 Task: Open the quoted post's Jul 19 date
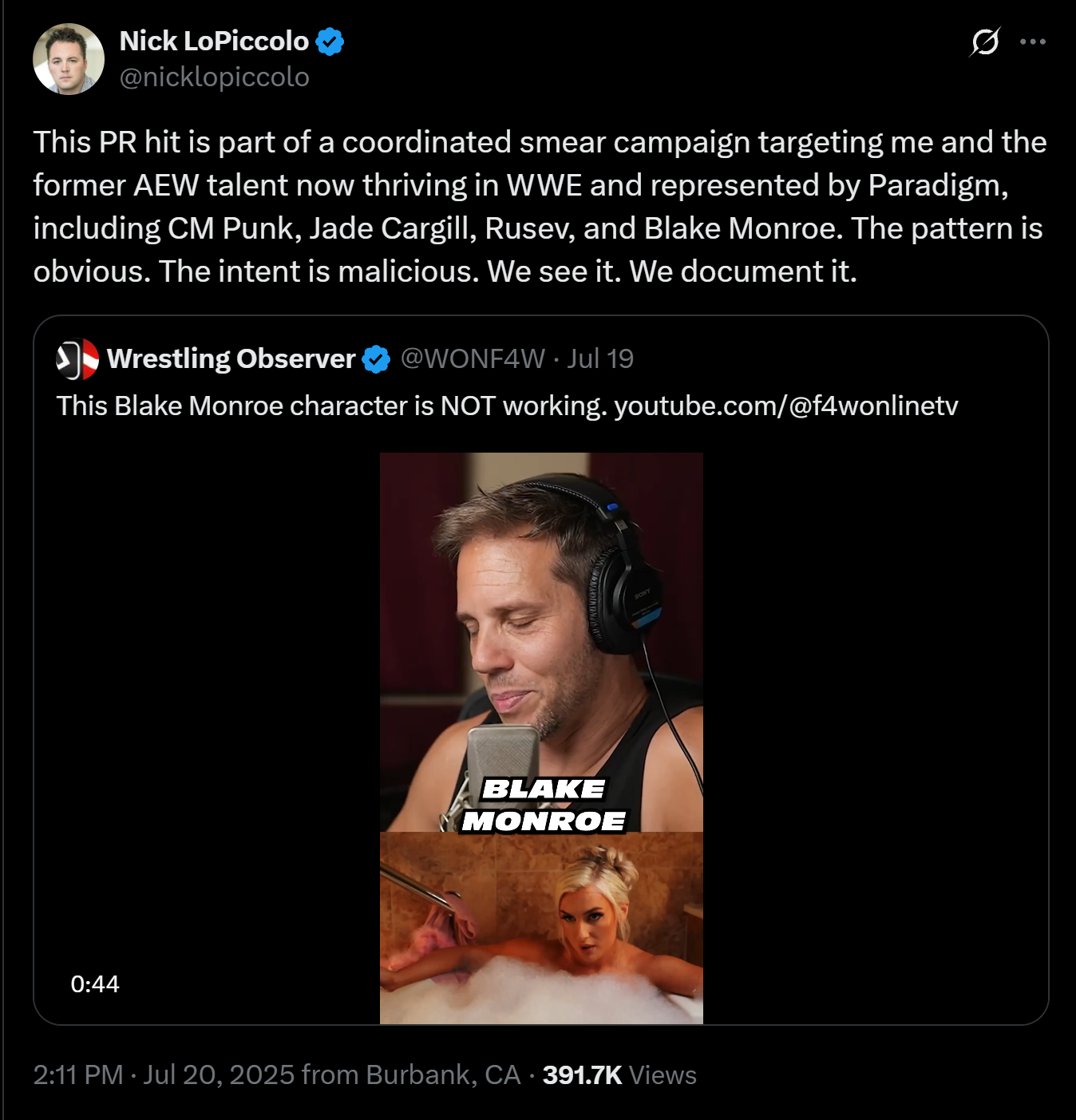[x=600, y=359]
